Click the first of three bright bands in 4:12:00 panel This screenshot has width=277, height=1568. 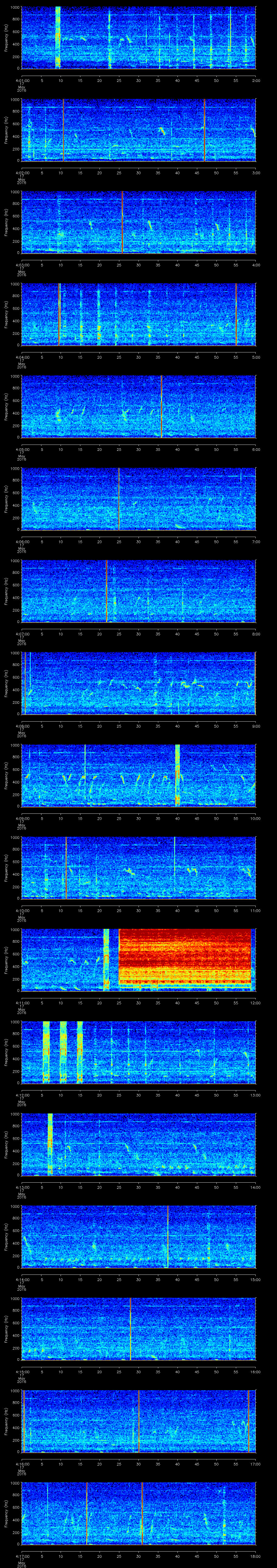pyautogui.click(x=46, y=1052)
